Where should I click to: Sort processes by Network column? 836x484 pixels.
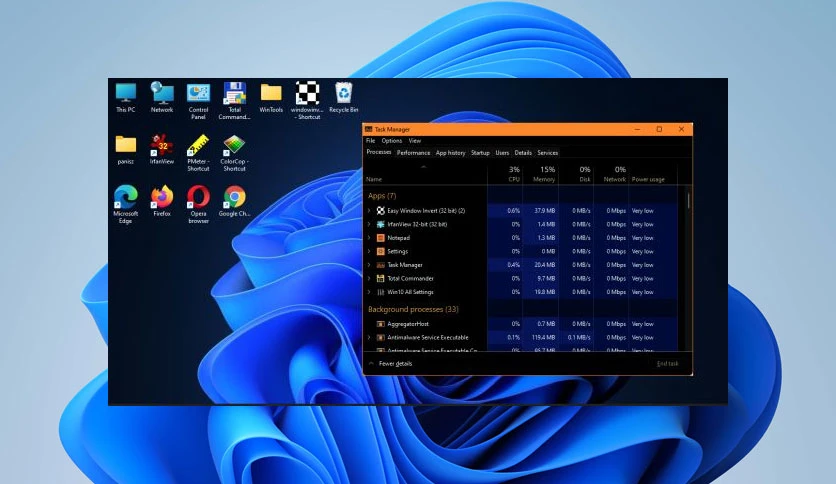[x=611, y=174]
